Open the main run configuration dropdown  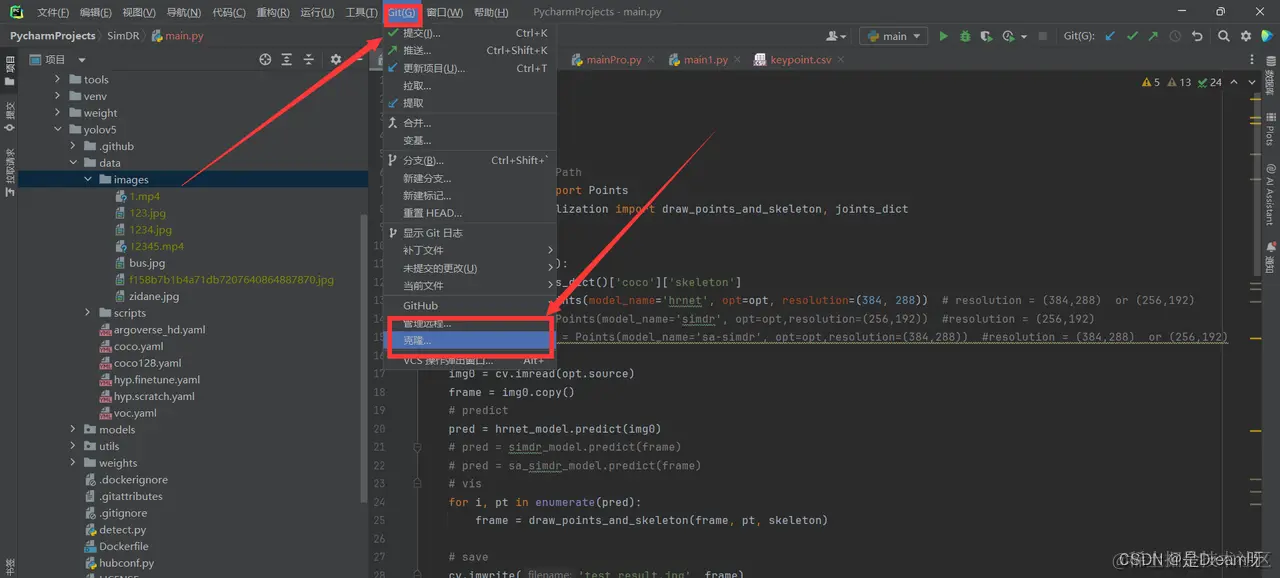pyautogui.click(x=894, y=36)
